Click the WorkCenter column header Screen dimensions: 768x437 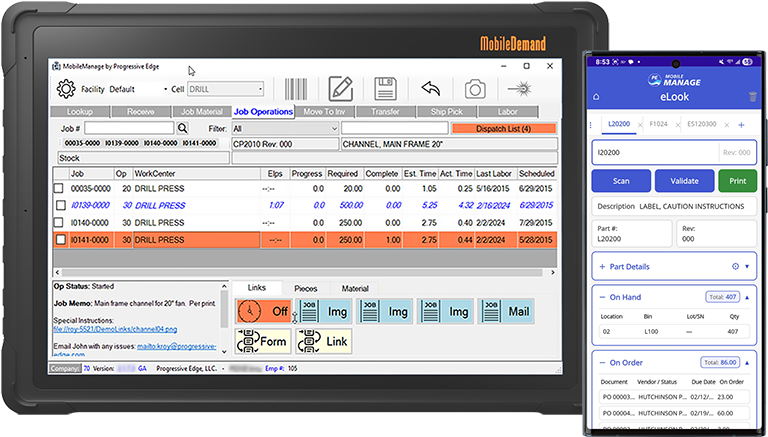tap(196, 173)
